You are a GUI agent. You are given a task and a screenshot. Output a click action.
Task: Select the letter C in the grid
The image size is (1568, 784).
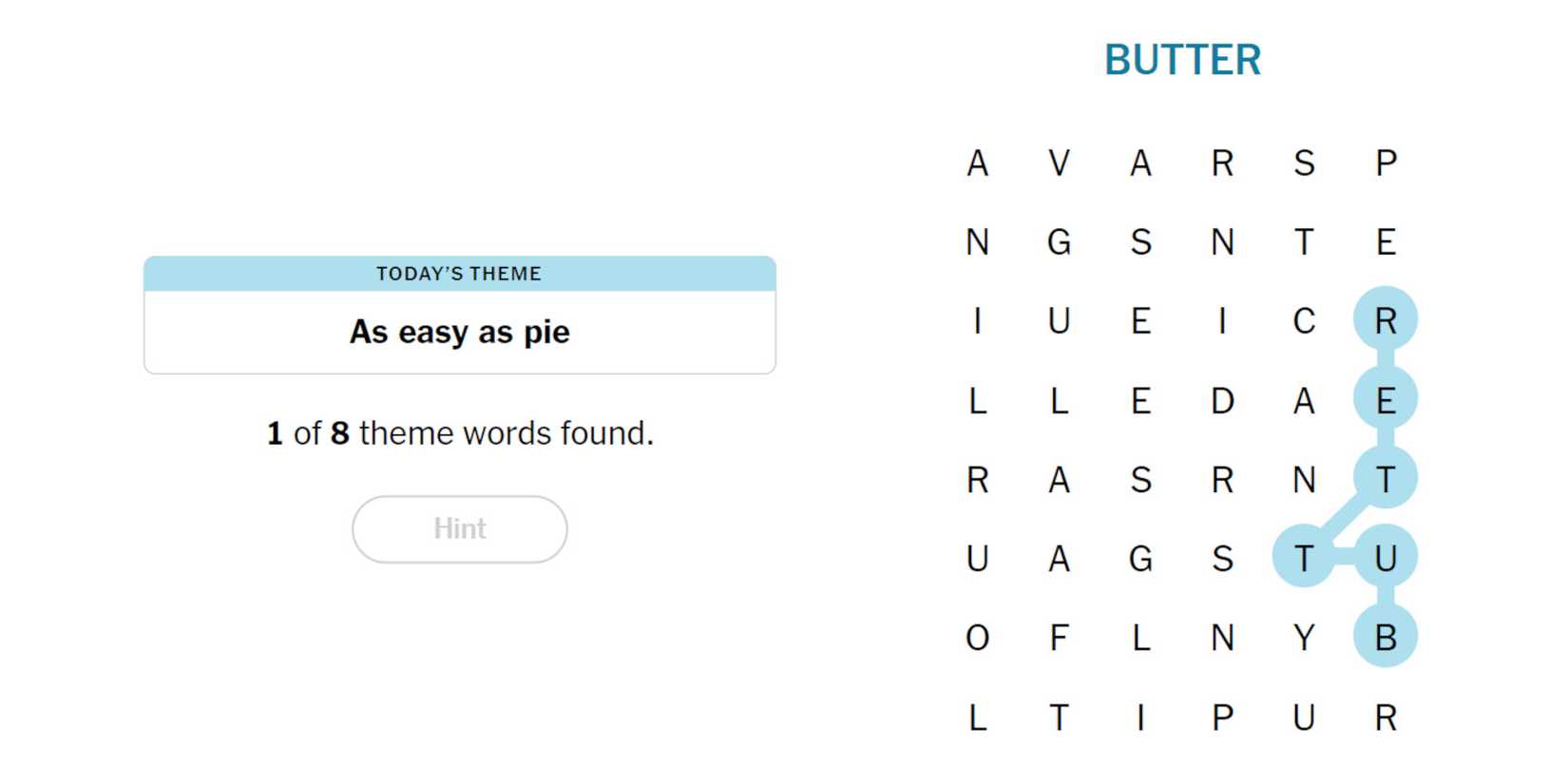pyautogui.click(x=1304, y=321)
